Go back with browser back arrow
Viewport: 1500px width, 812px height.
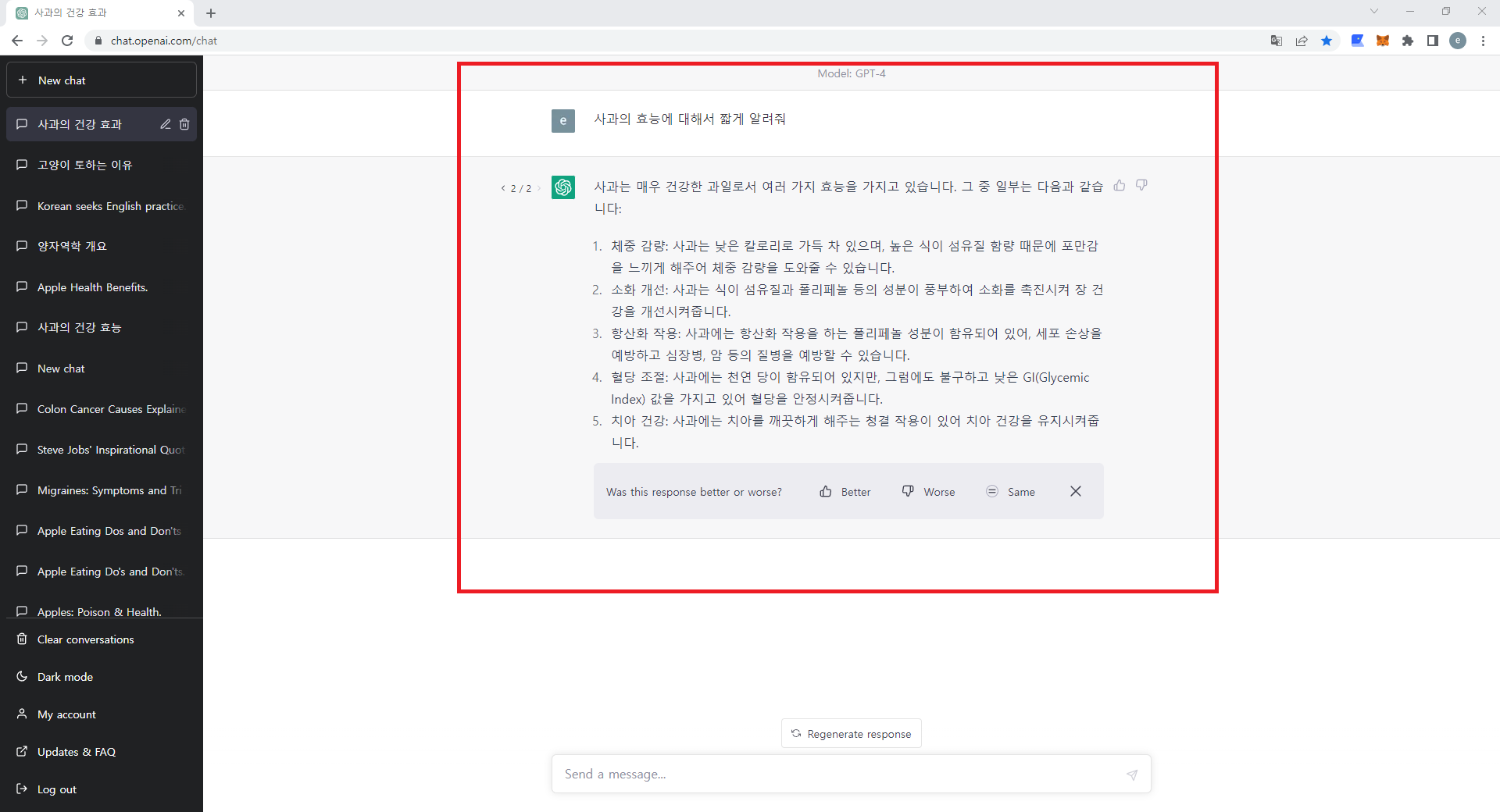point(17,41)
